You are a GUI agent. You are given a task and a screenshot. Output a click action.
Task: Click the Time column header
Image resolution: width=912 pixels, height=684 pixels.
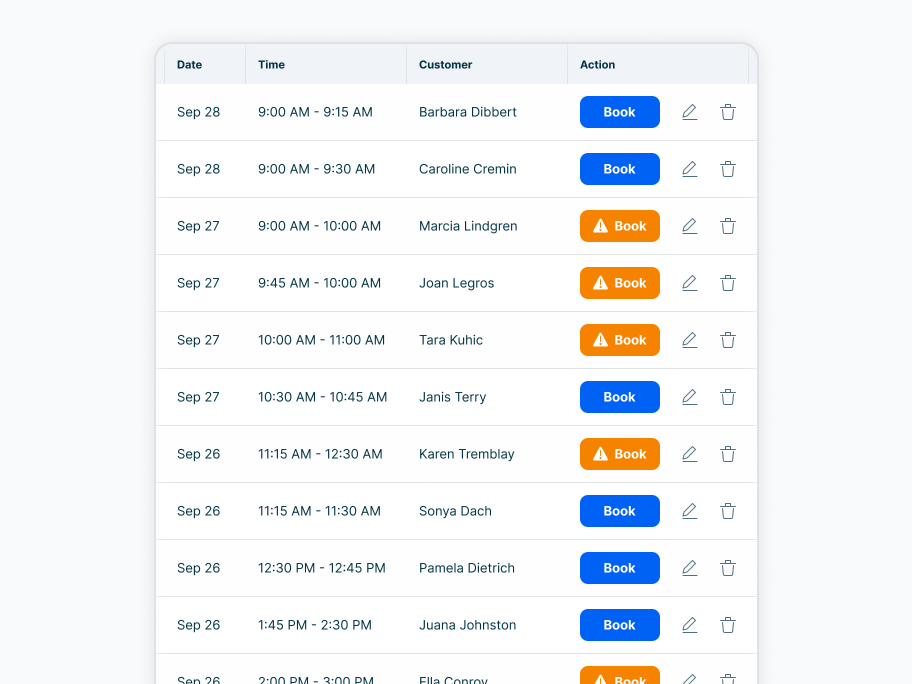[x=272, y=65]
